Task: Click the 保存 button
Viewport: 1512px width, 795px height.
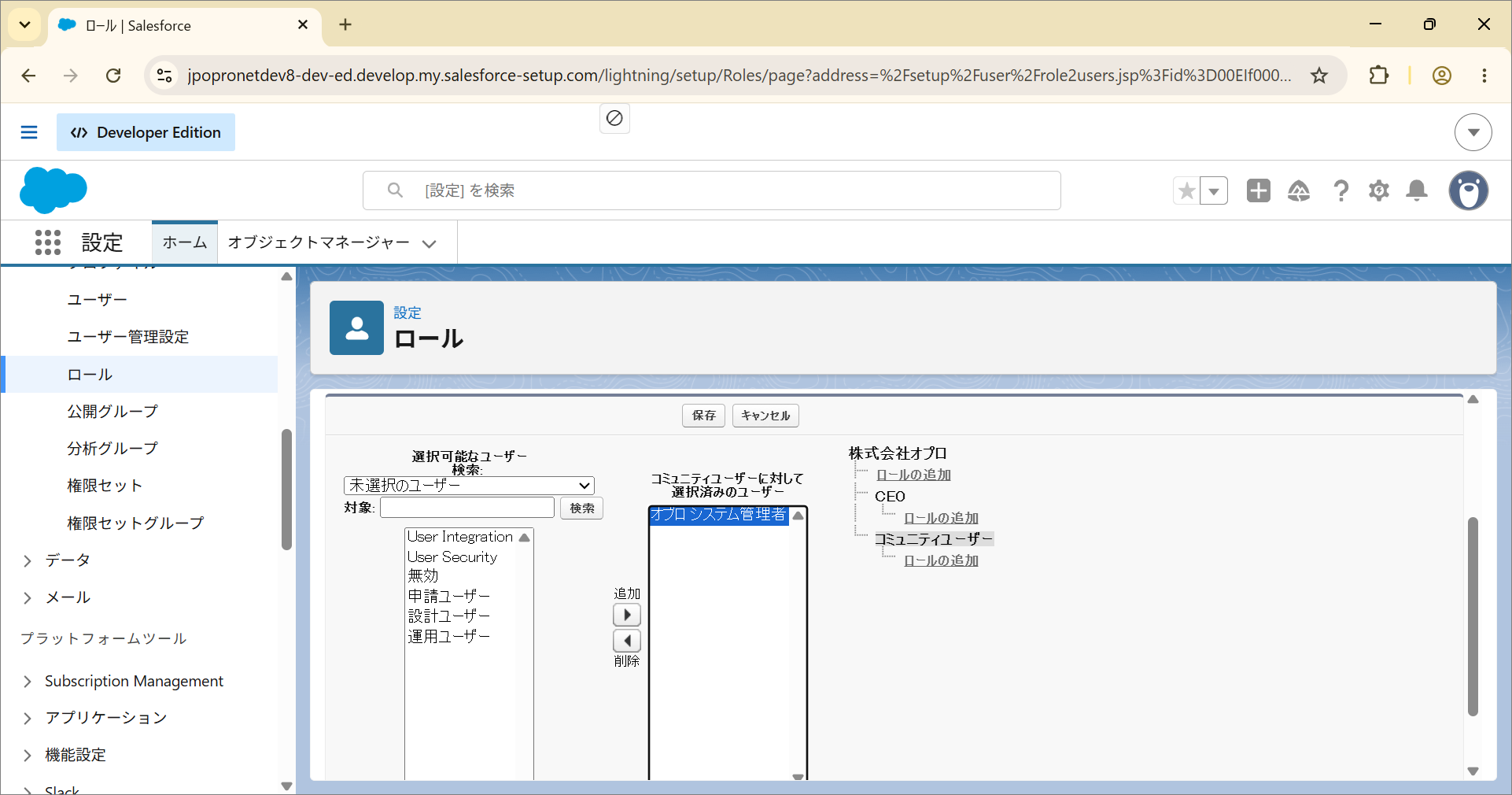Action: pyautogui.click(x=703, y=416)
